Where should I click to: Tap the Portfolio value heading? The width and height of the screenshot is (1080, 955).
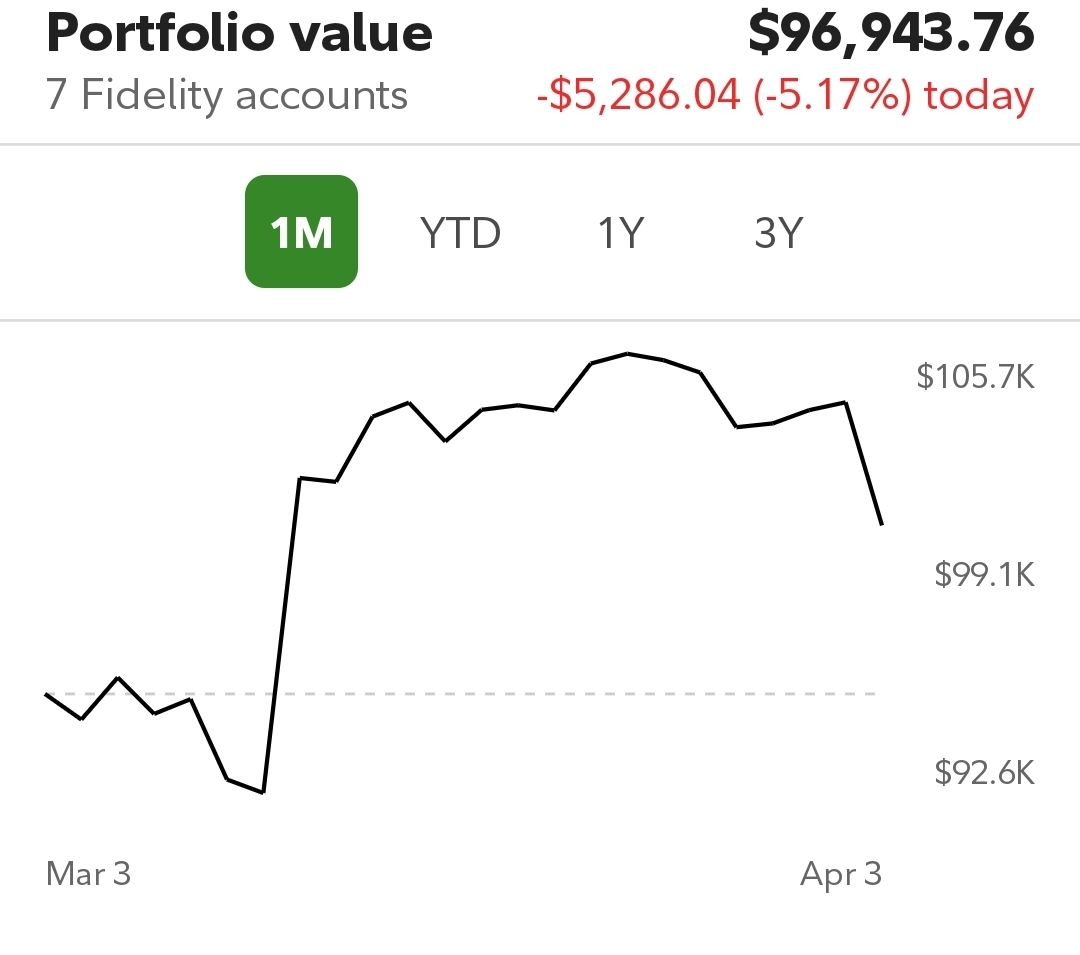239,34
